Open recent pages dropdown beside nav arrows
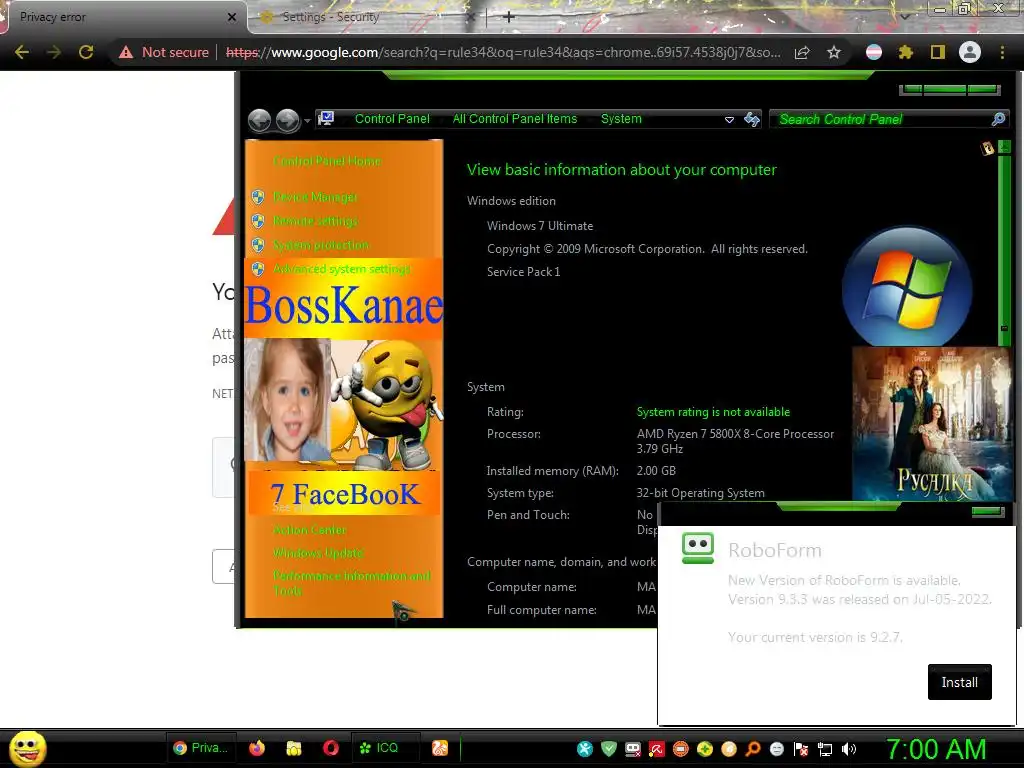 pos(308,121)
